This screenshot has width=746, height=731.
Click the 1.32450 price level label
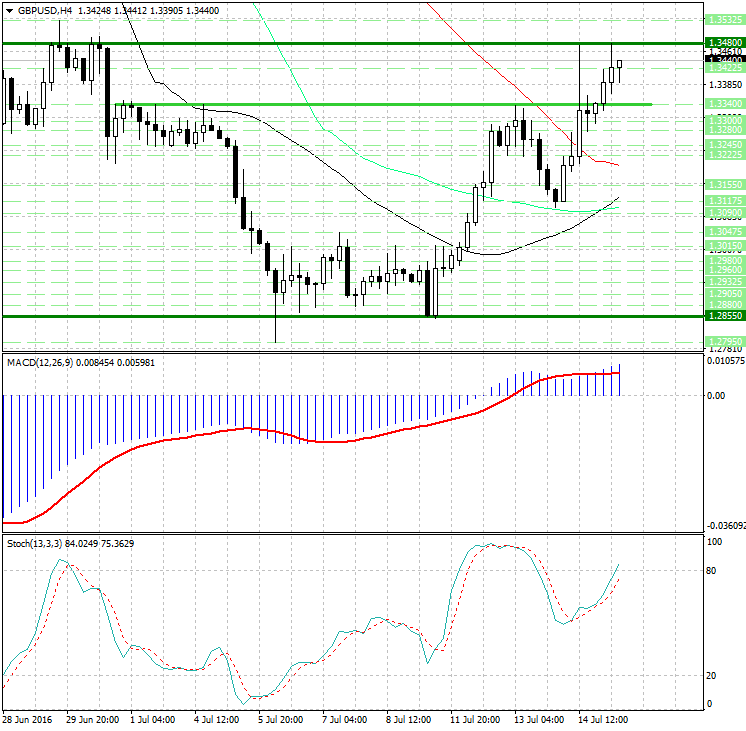coord(725,145)
